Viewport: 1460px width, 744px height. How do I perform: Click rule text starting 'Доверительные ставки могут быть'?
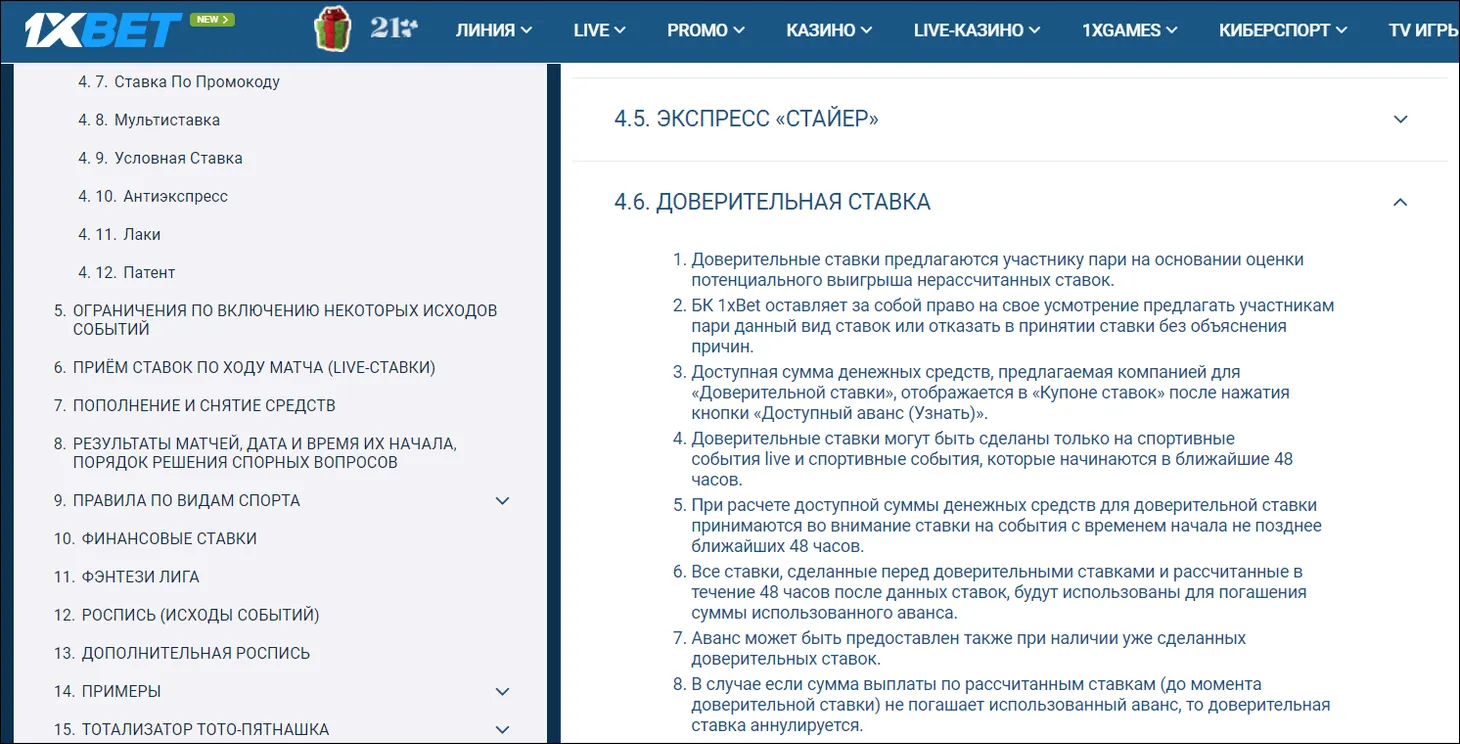pyautogui.click(x=992, y=459)
